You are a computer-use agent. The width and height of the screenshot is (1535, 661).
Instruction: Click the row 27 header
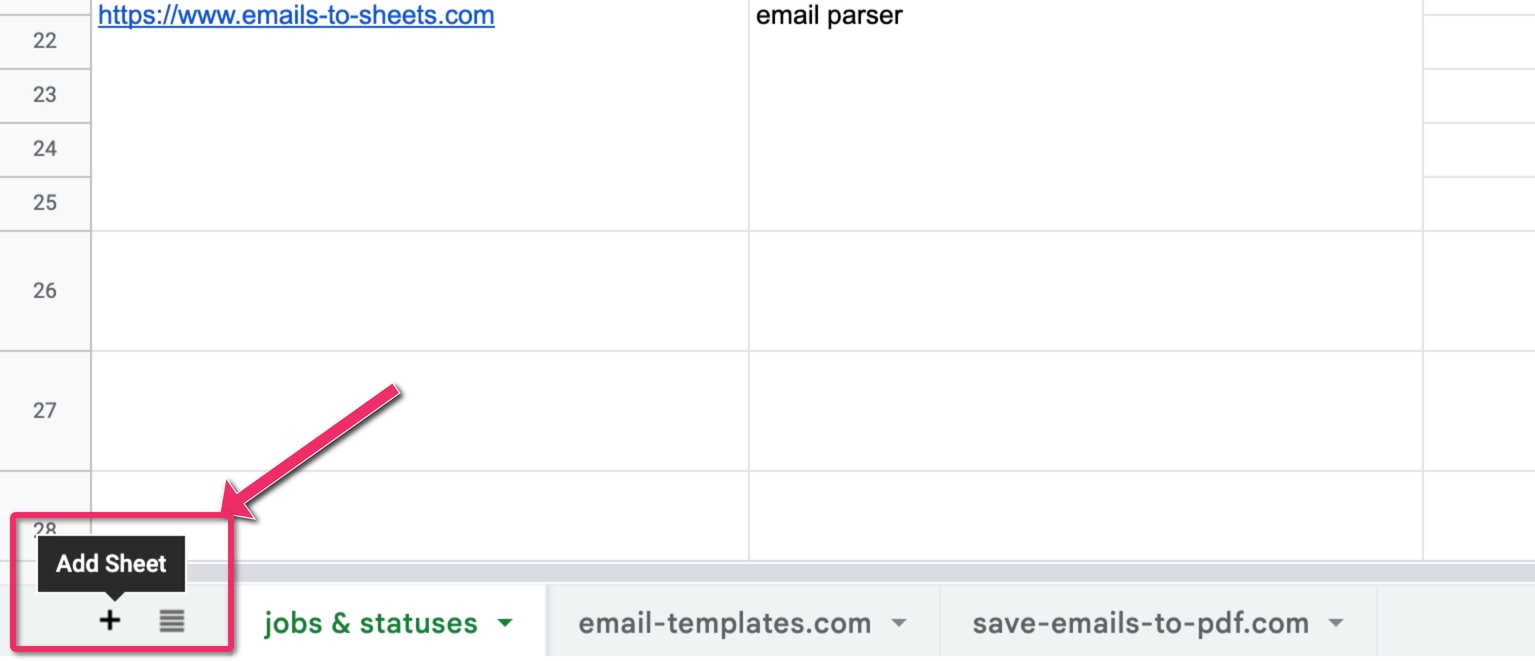[x=45, y=410]
